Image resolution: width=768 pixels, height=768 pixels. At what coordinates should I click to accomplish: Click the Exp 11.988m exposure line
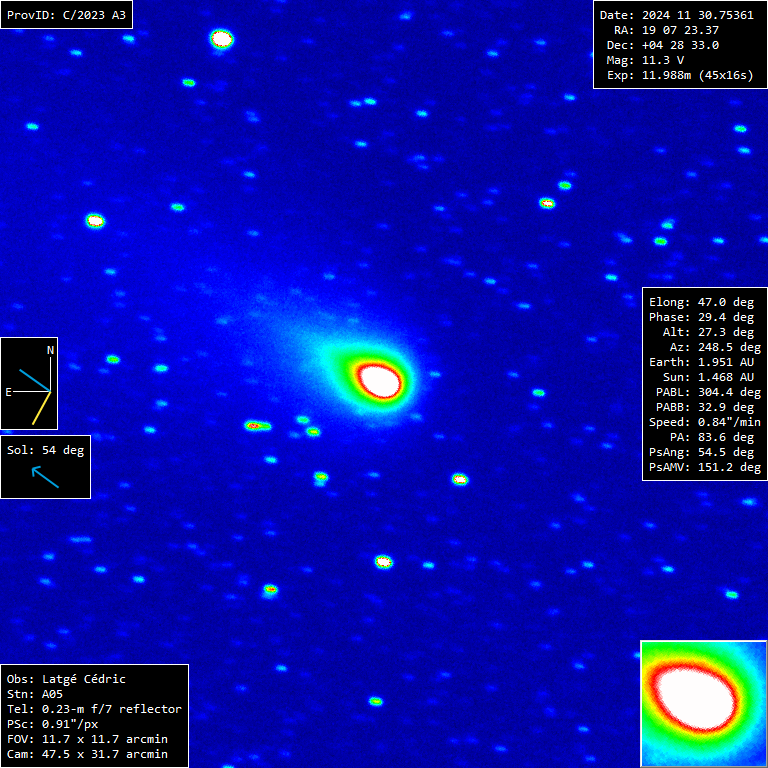679,75
